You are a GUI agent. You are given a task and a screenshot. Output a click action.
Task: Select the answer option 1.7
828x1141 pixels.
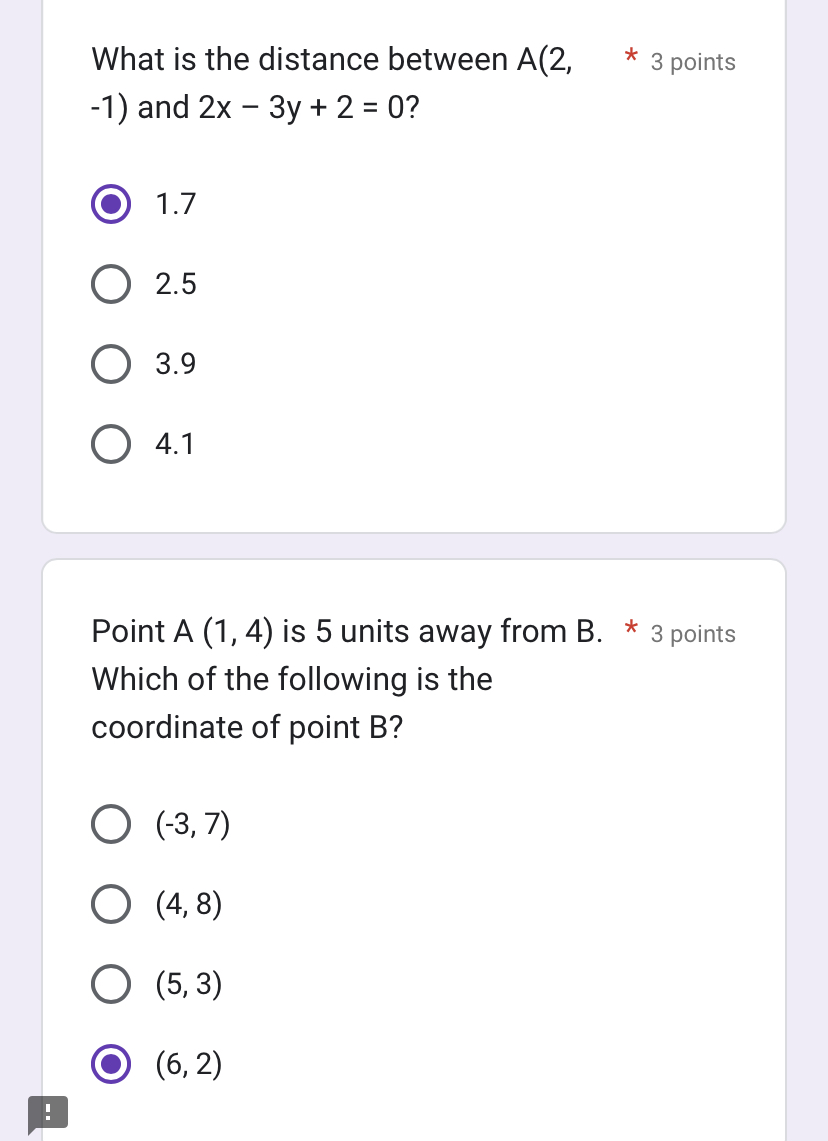[x=111, y=203]
